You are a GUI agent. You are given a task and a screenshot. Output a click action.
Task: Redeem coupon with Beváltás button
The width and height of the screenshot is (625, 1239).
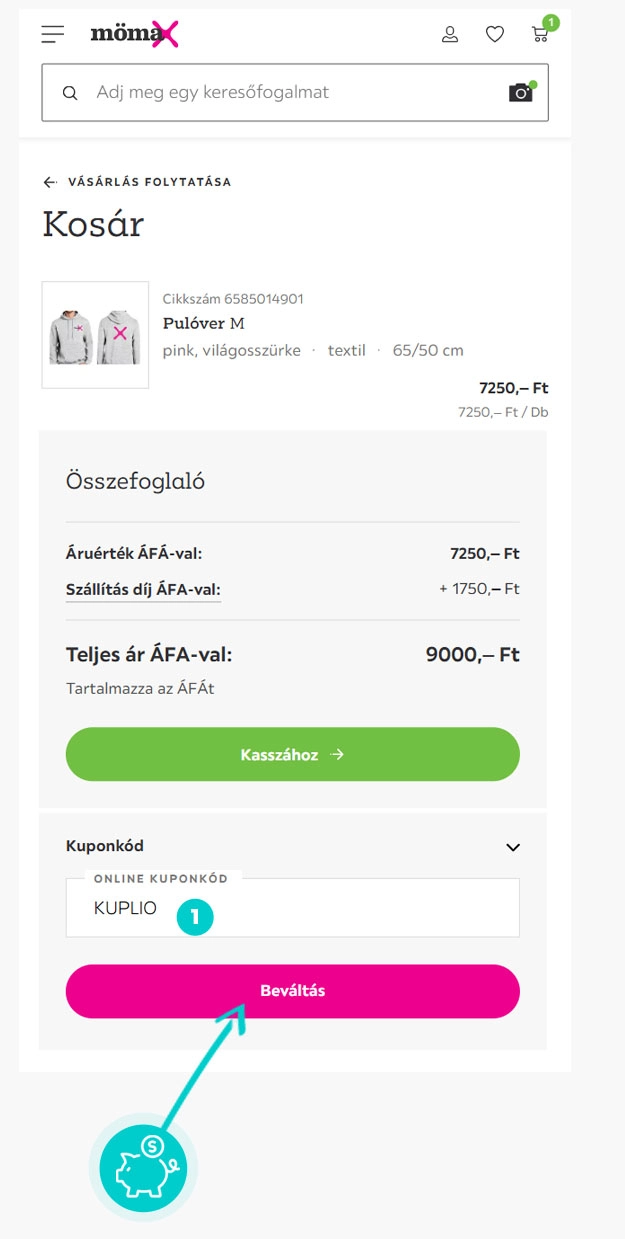[292, 991]
